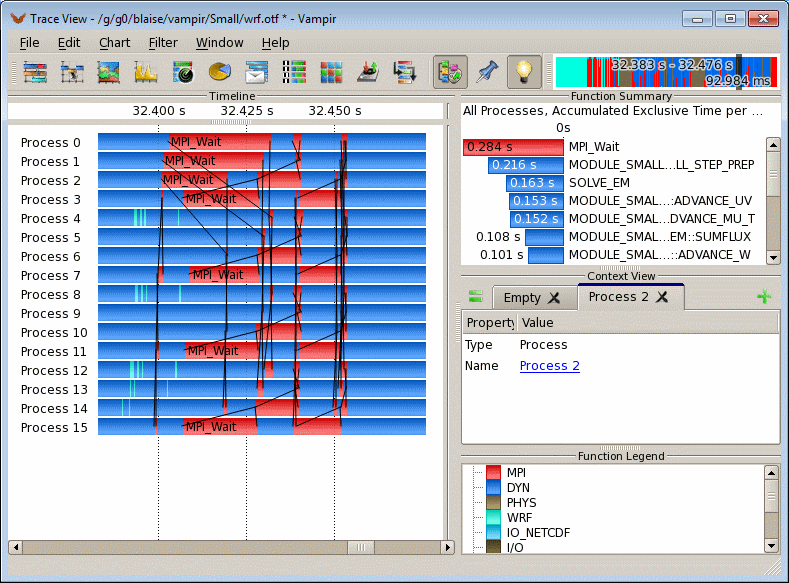Open the Function Summary pie chart

(220, 72)
